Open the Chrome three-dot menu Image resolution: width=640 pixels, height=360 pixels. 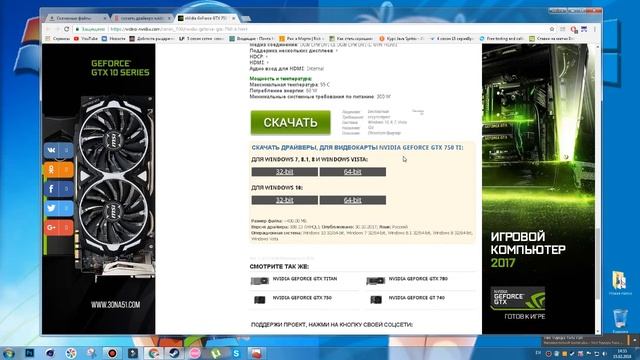tap(595, 29)
